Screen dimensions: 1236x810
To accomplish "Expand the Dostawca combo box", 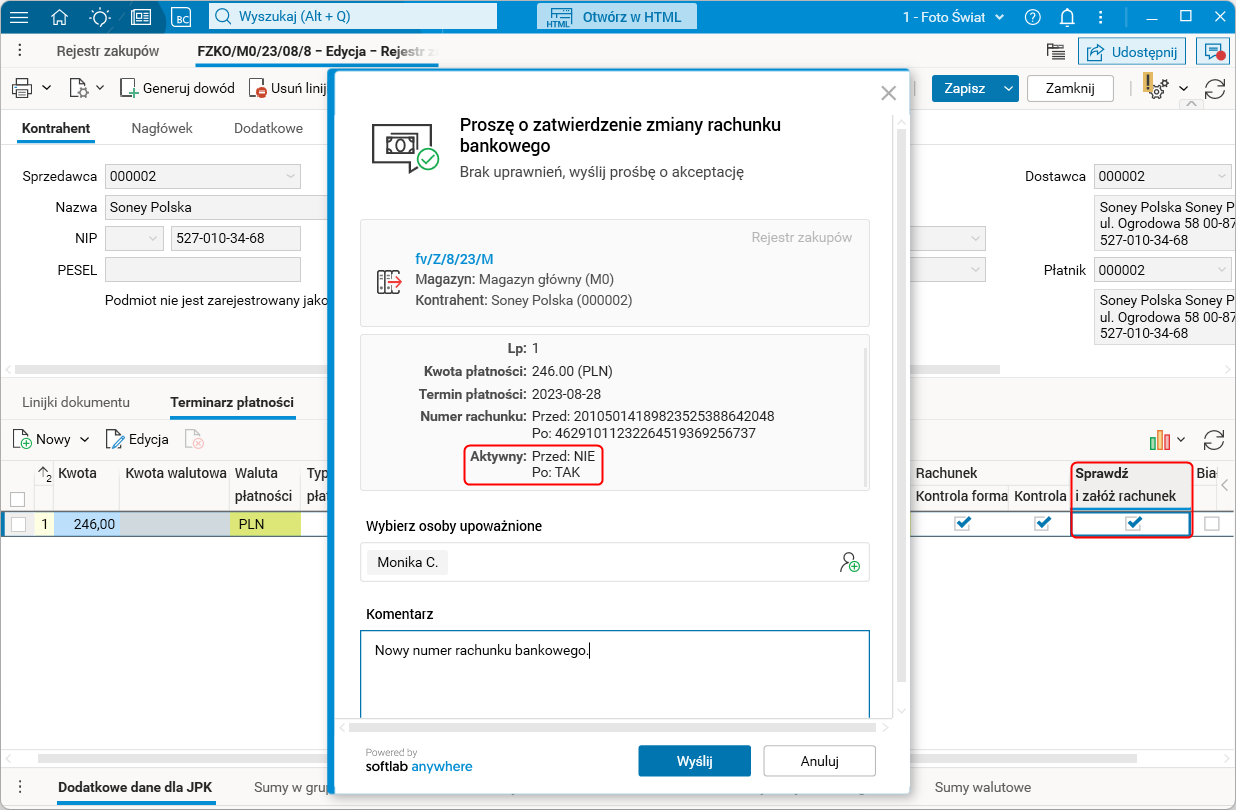I will [1221, 176].
